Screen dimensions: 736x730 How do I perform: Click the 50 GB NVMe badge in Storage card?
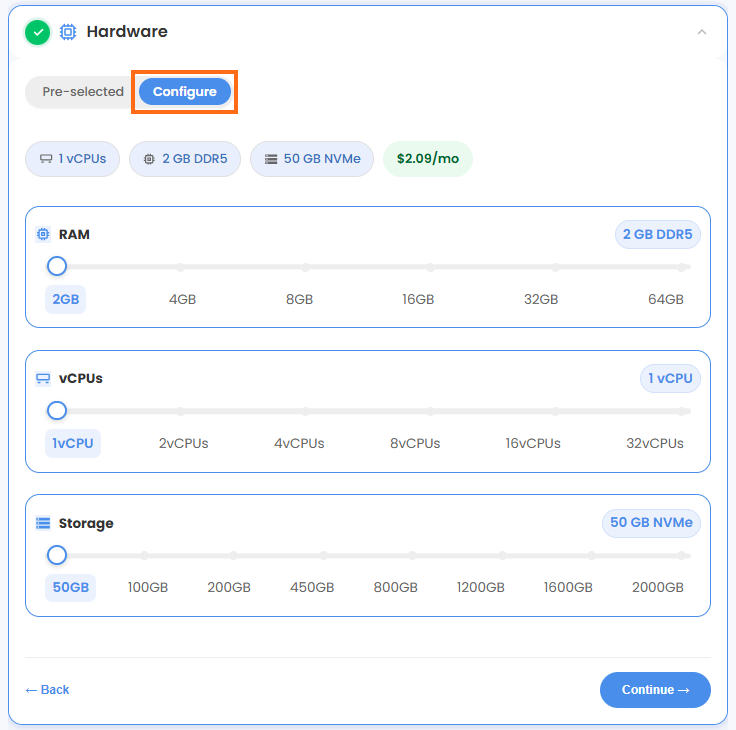[651, 523]
